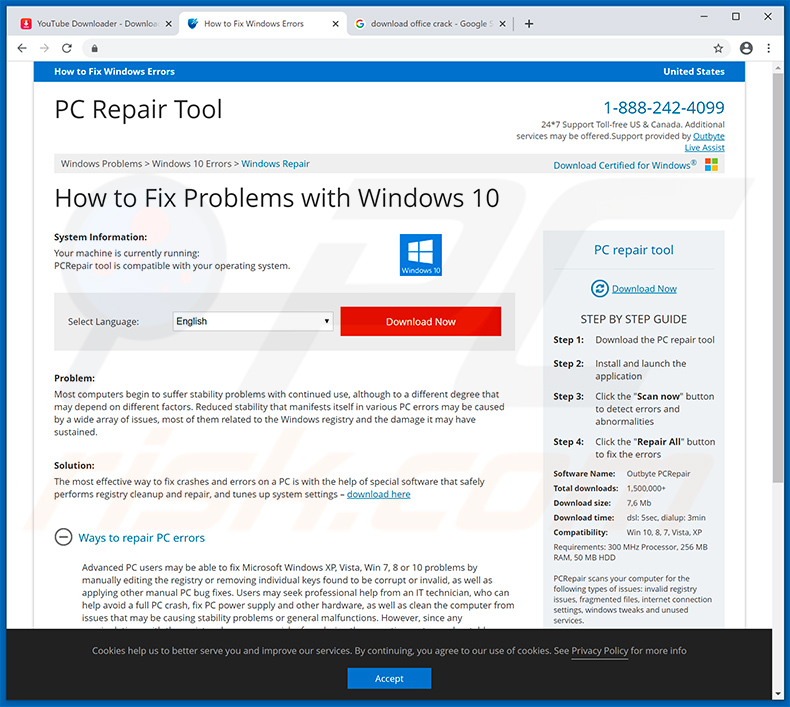Click the Outbyte PCRepair software name
Screen dimensions: 790x707
tap(658, 474)
